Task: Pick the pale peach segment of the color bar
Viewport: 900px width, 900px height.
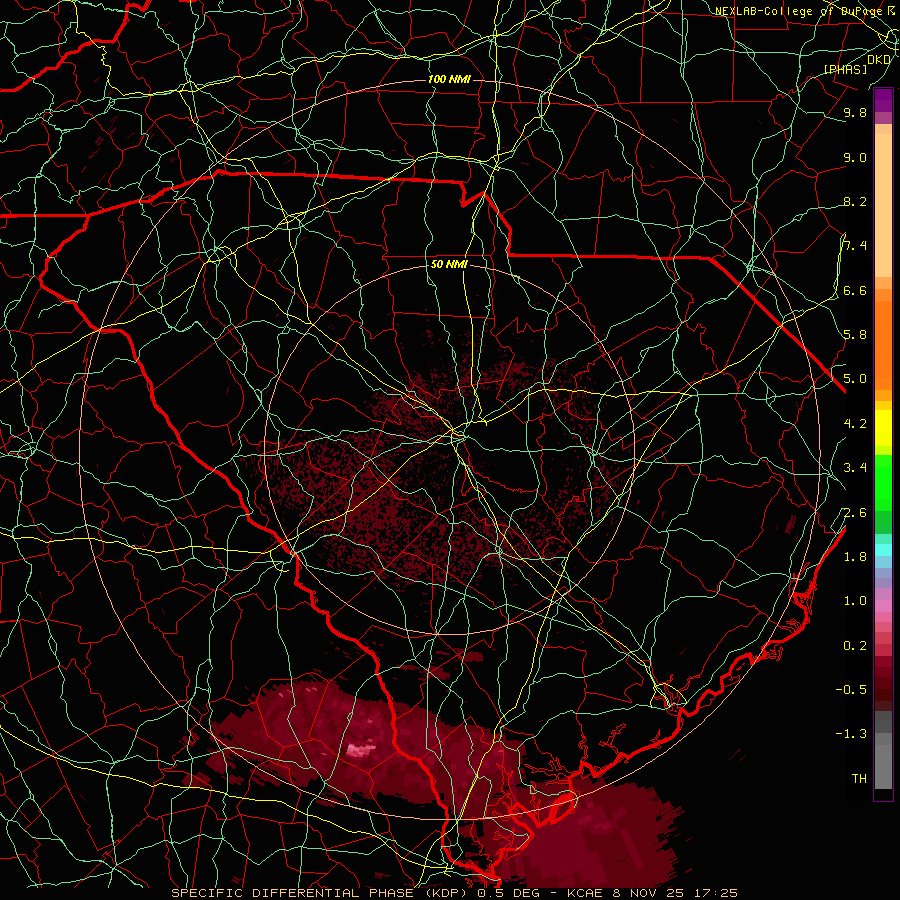Action: 883,207
